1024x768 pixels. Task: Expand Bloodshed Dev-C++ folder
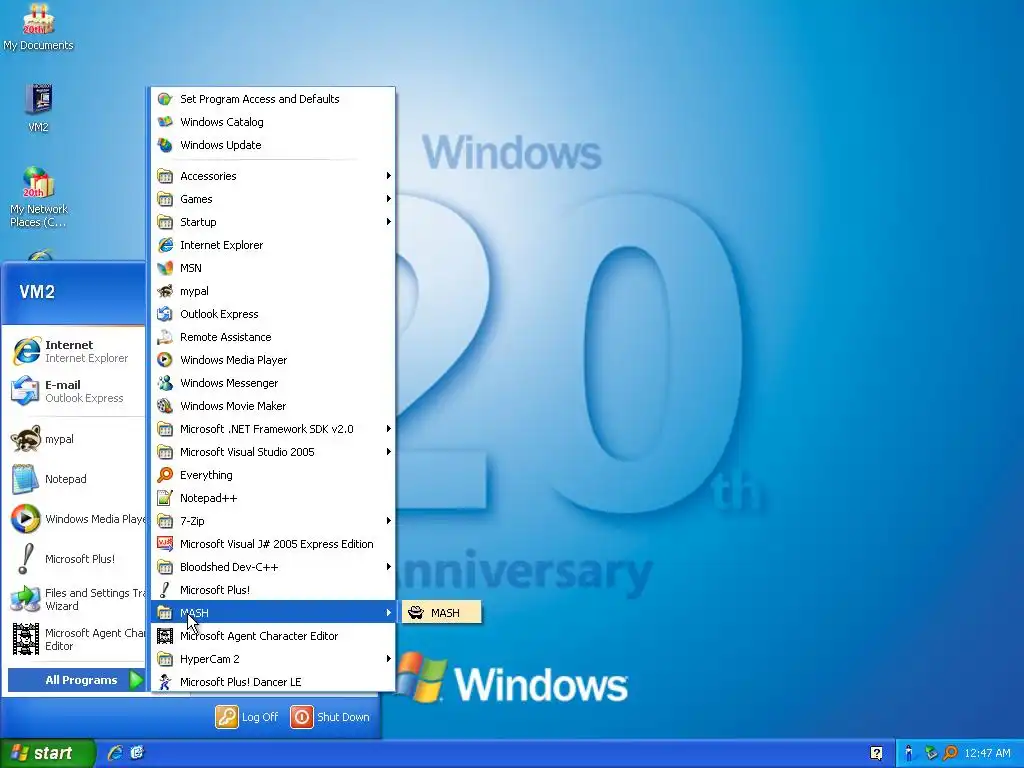point(273,567)
